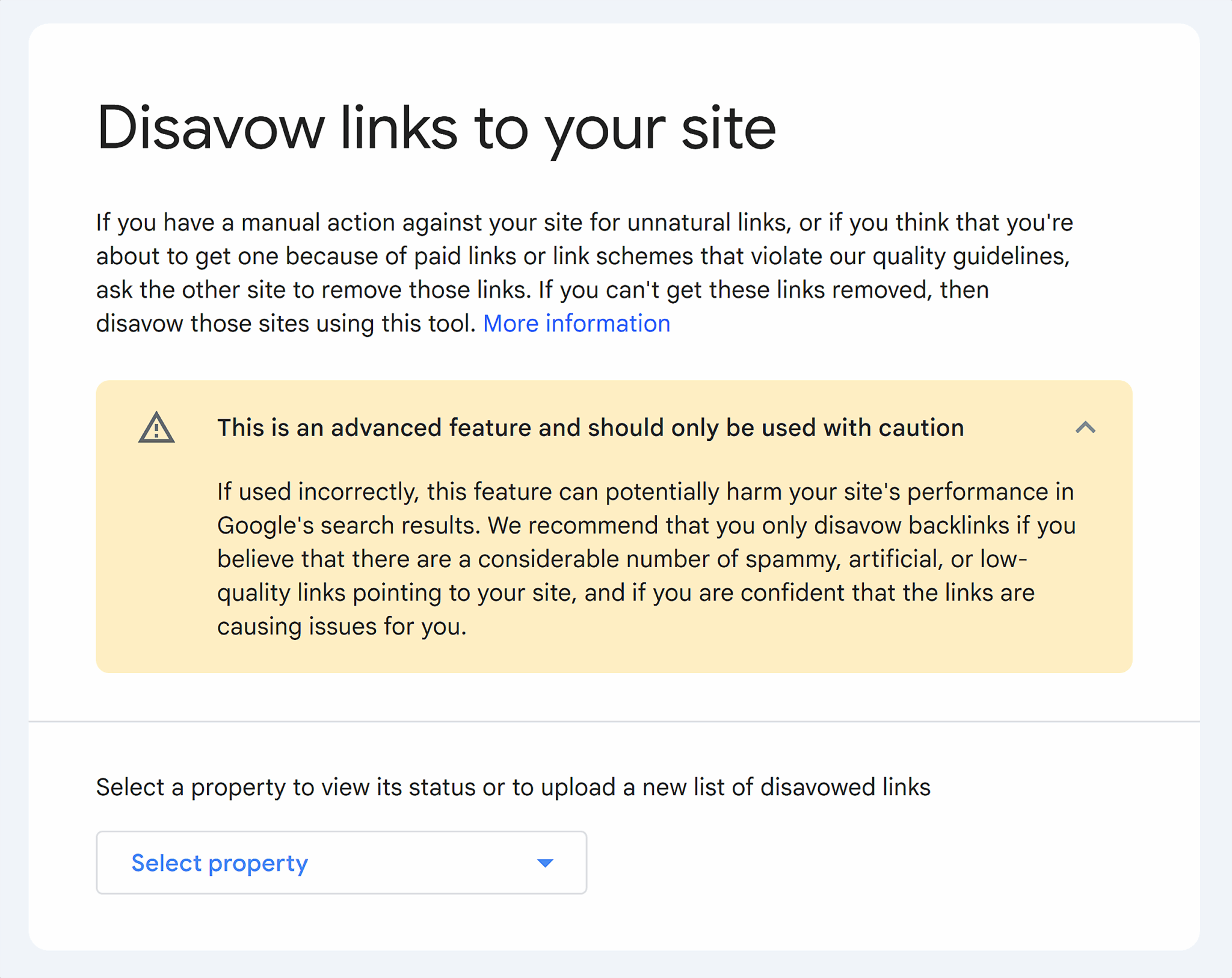The height and width of the screenshot is (978, 1232).
Task: Click More information
Action: point(577,323)
